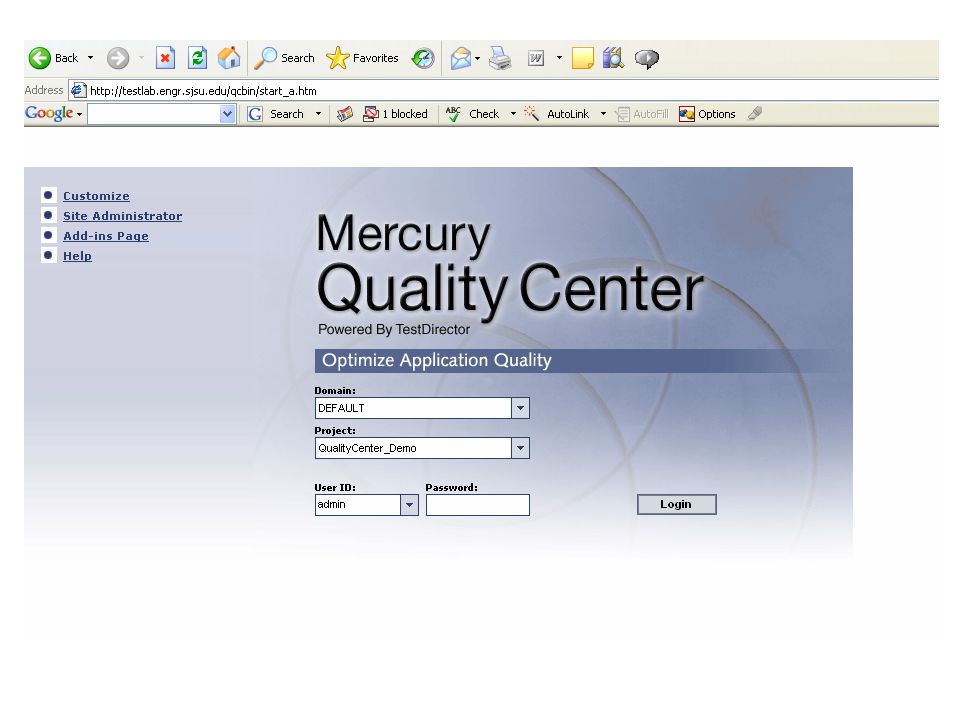Click the greyed AutoFill button

pyautogui.click(x=642, y=114)
